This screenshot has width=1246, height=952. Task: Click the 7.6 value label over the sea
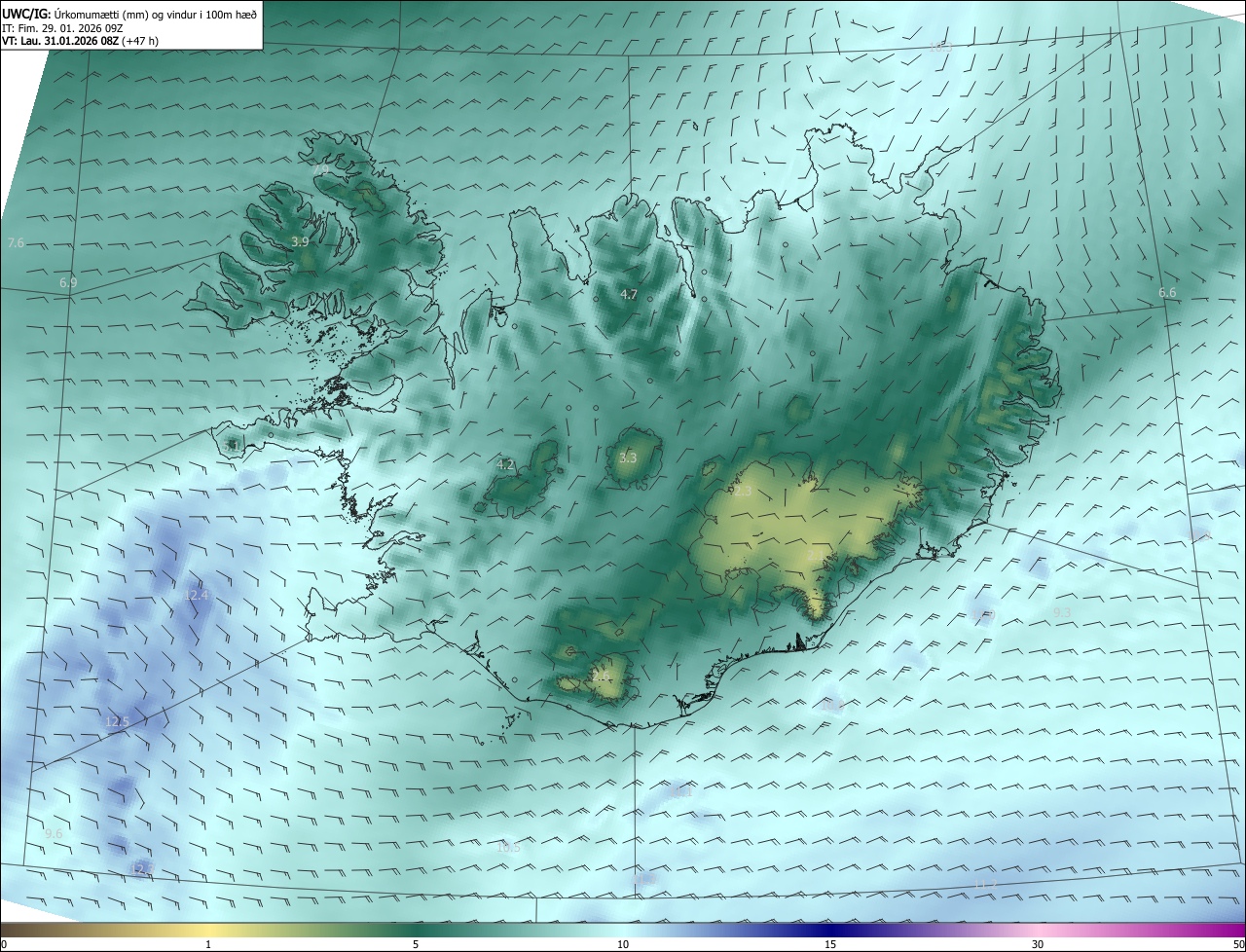point(16,242)
